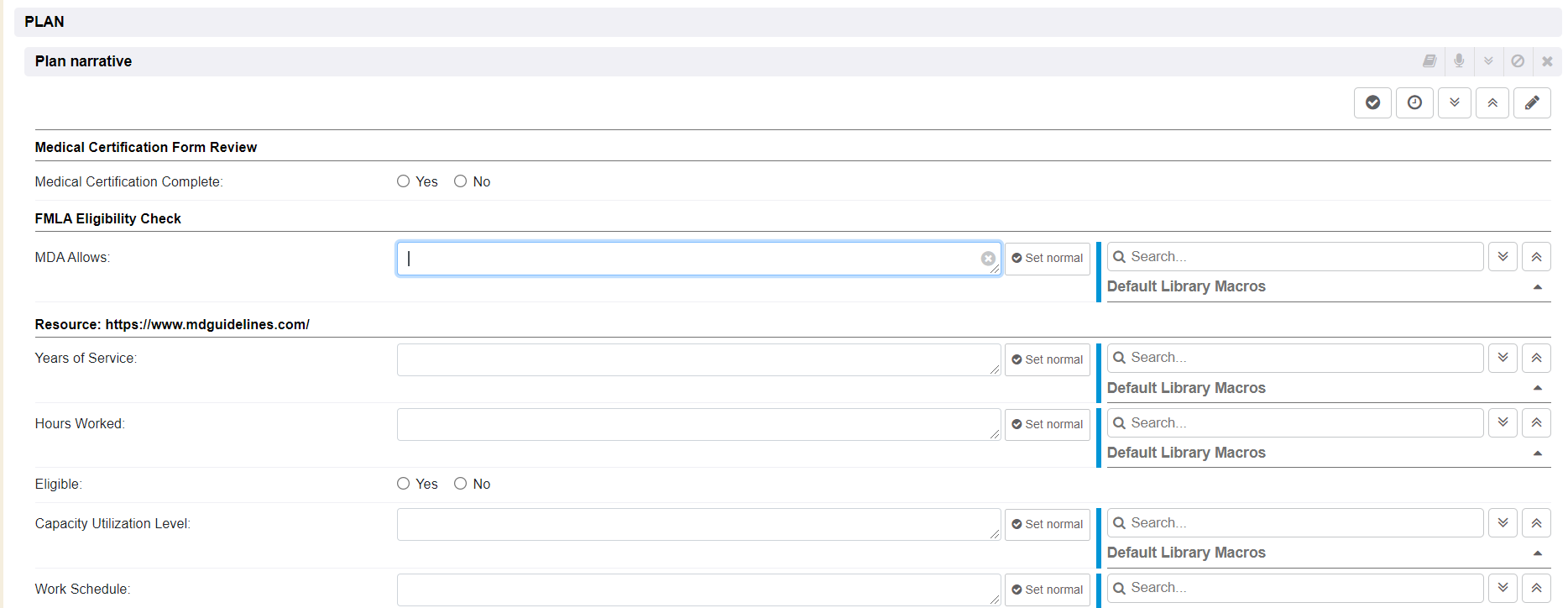The width and height of the screenshot is (1568, 608).
Task: Click the pencil edit icon button
Action: point(1532,102)
